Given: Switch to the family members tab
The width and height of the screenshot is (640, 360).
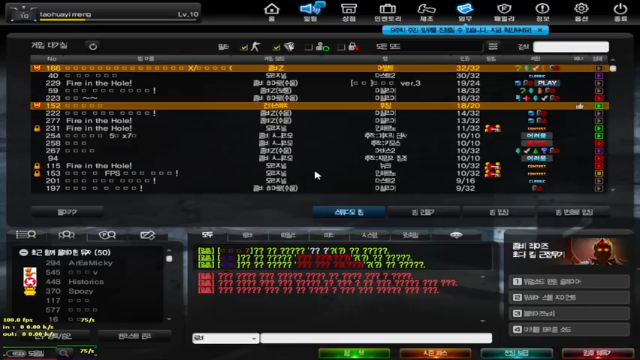Looking at the screenshot, I should (x=107, y=235).
